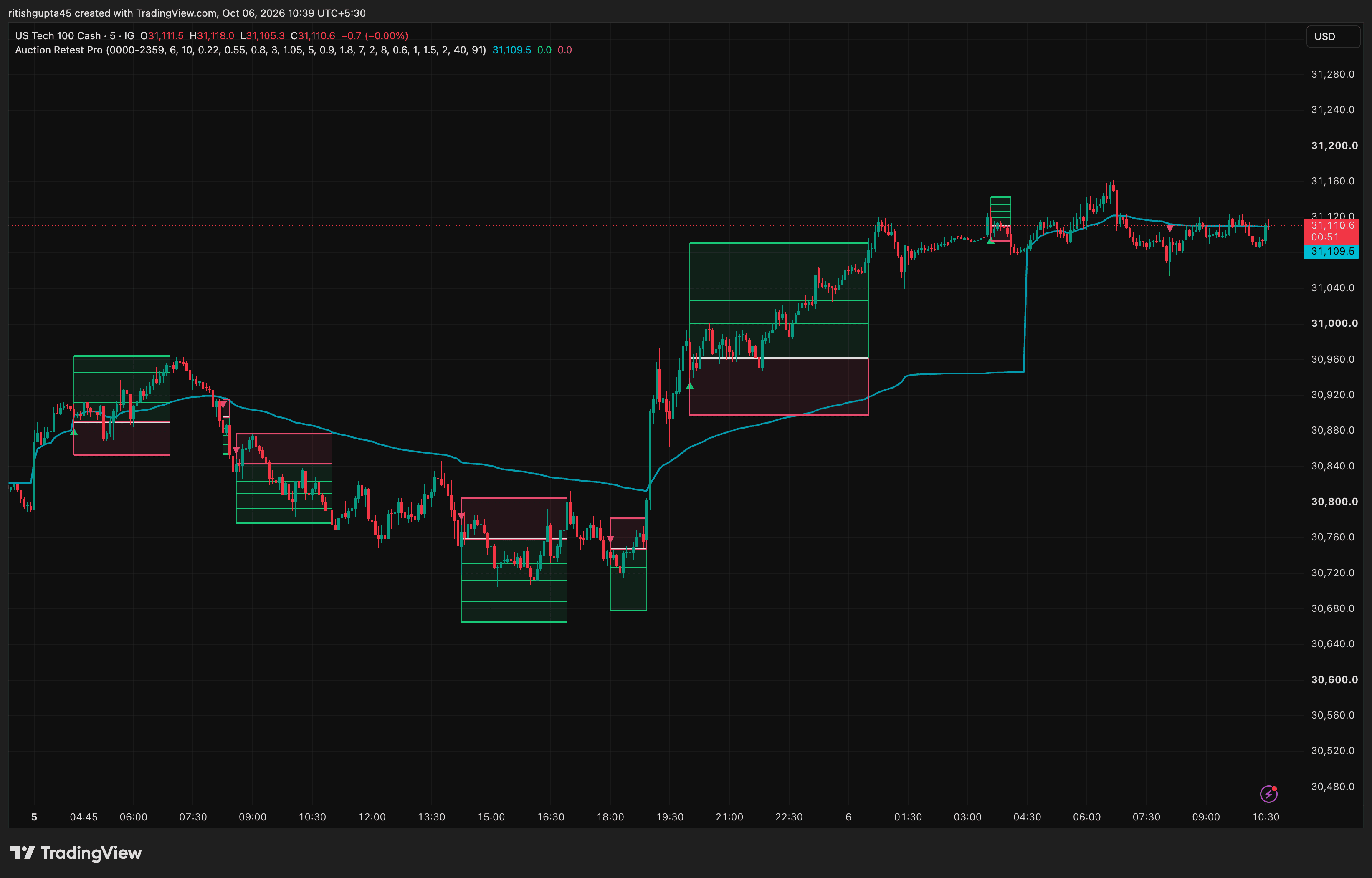
Task: Click the green buy triangle below the 19:30 rally
Action: pos(690,386)
